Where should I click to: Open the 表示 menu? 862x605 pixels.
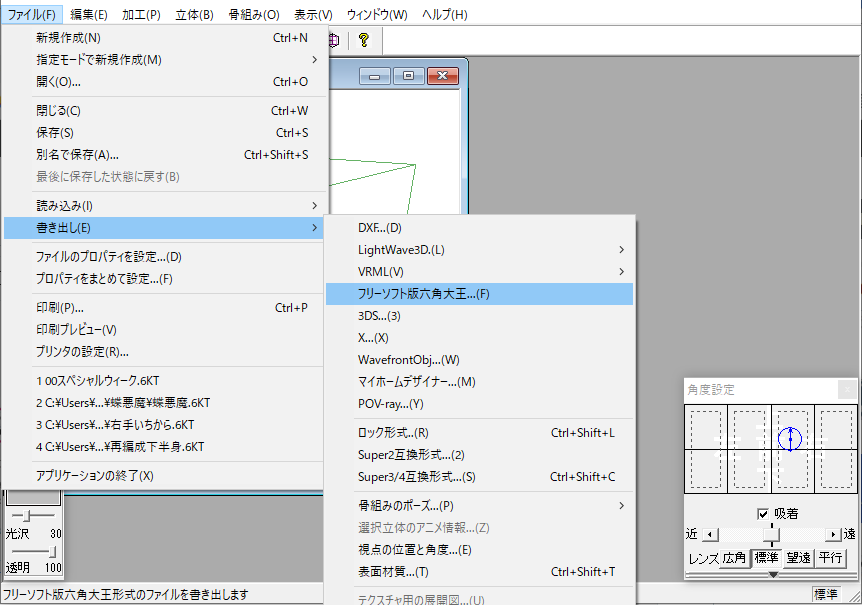pos(312,13)
